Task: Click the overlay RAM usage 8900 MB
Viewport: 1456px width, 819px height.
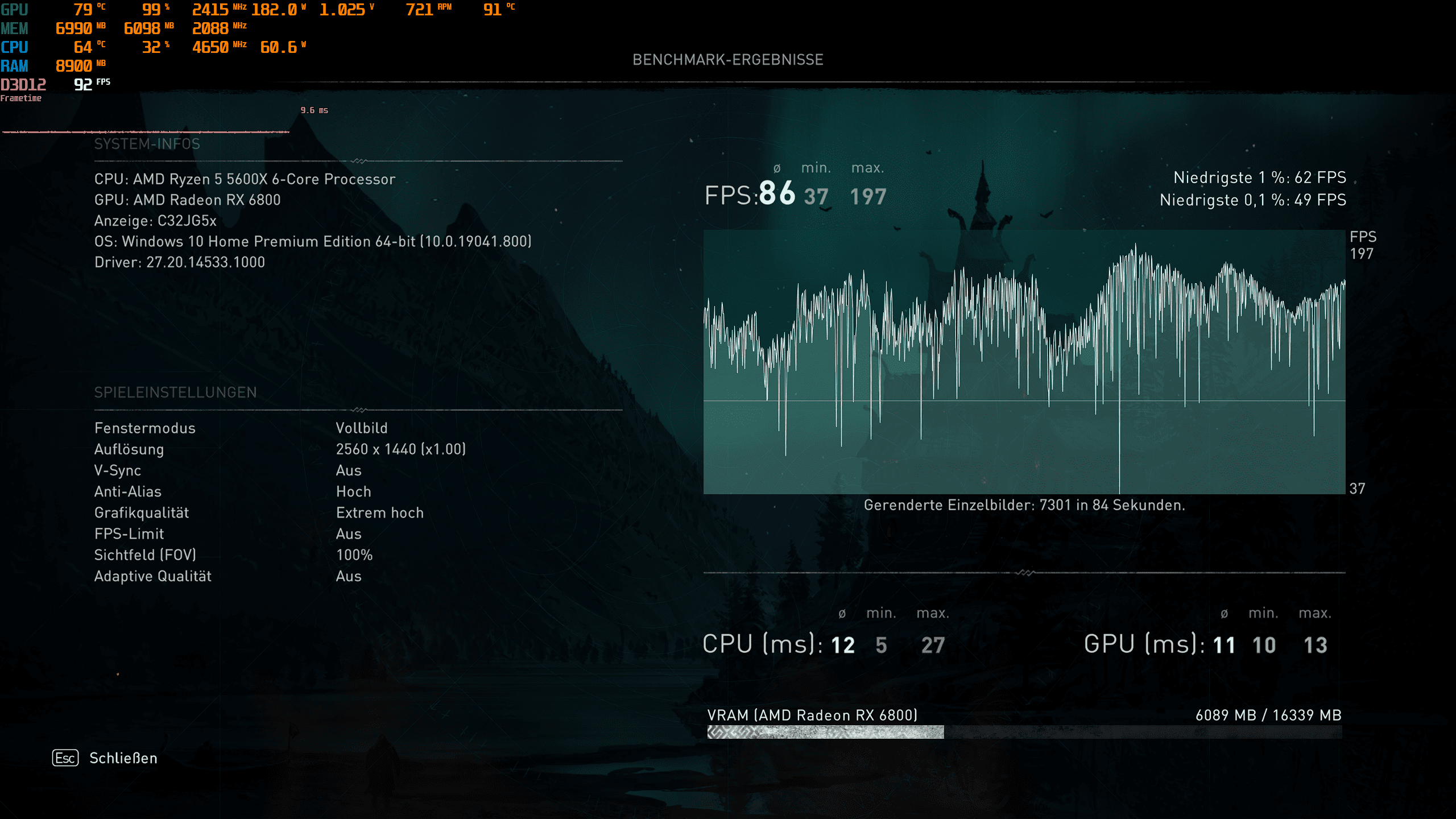Action: coord(81,66)
